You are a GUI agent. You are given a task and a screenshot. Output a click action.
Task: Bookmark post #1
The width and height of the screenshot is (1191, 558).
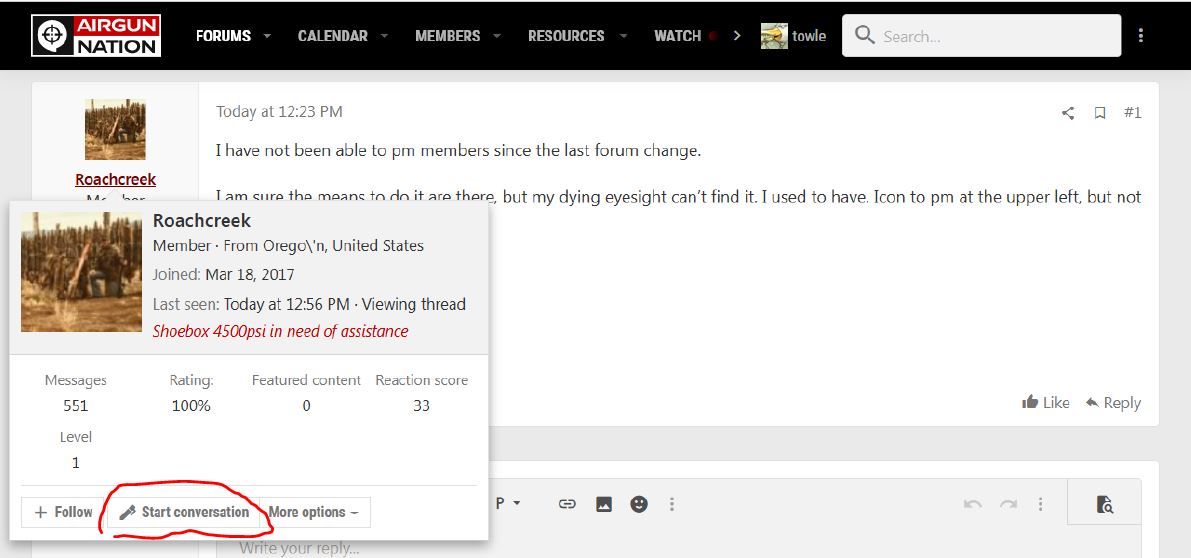tap(1100, 113)
